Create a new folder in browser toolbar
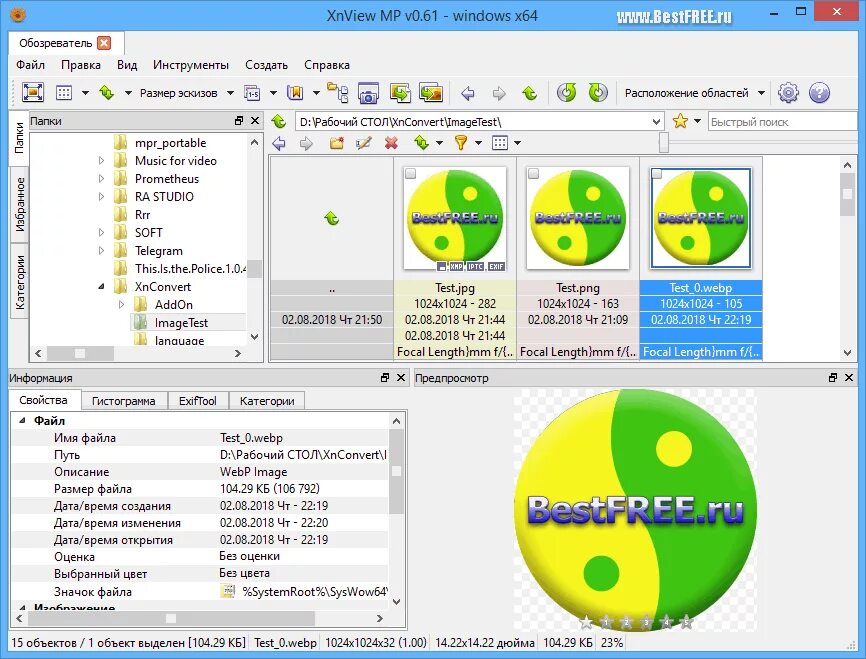The image size is (866, 659). pyautogui.click(x=336, y=143)
